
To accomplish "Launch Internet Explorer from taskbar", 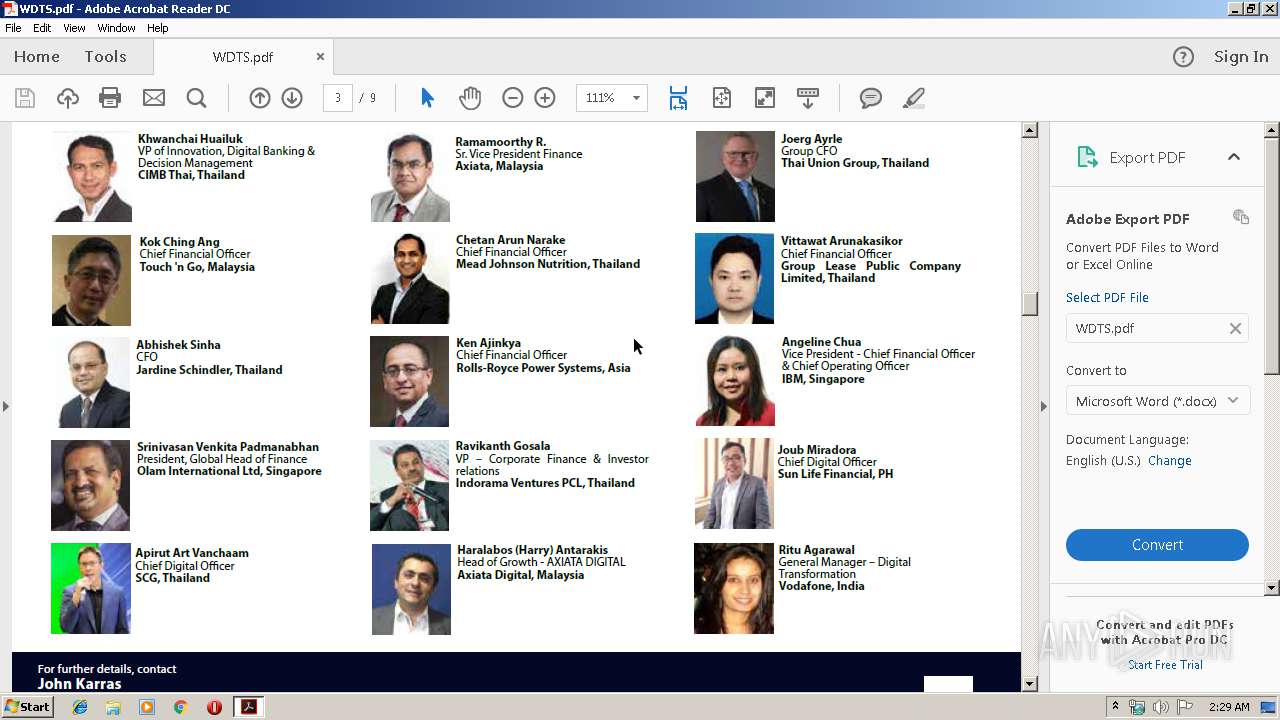I will (x=80, y=707).
